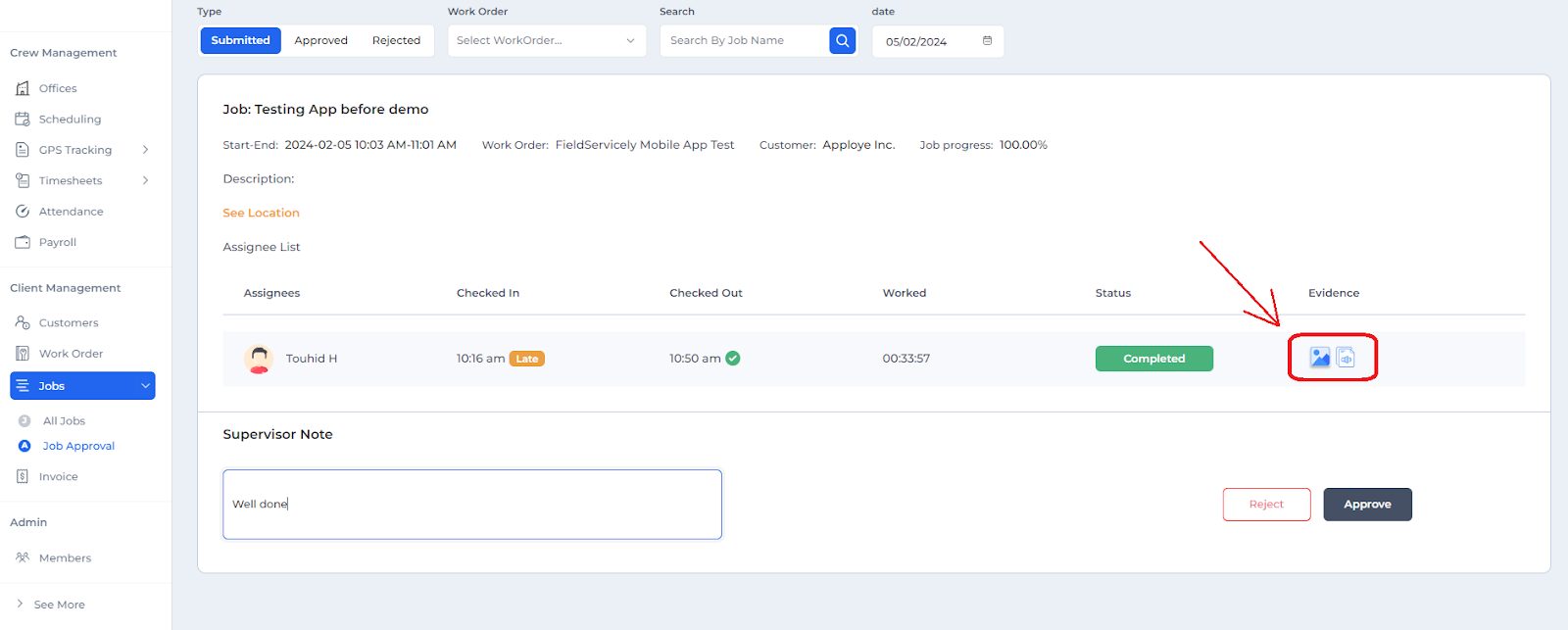Open Payroll in the sidebar
The height and width of the screenshot is (630, 1568).
(57, 242)
